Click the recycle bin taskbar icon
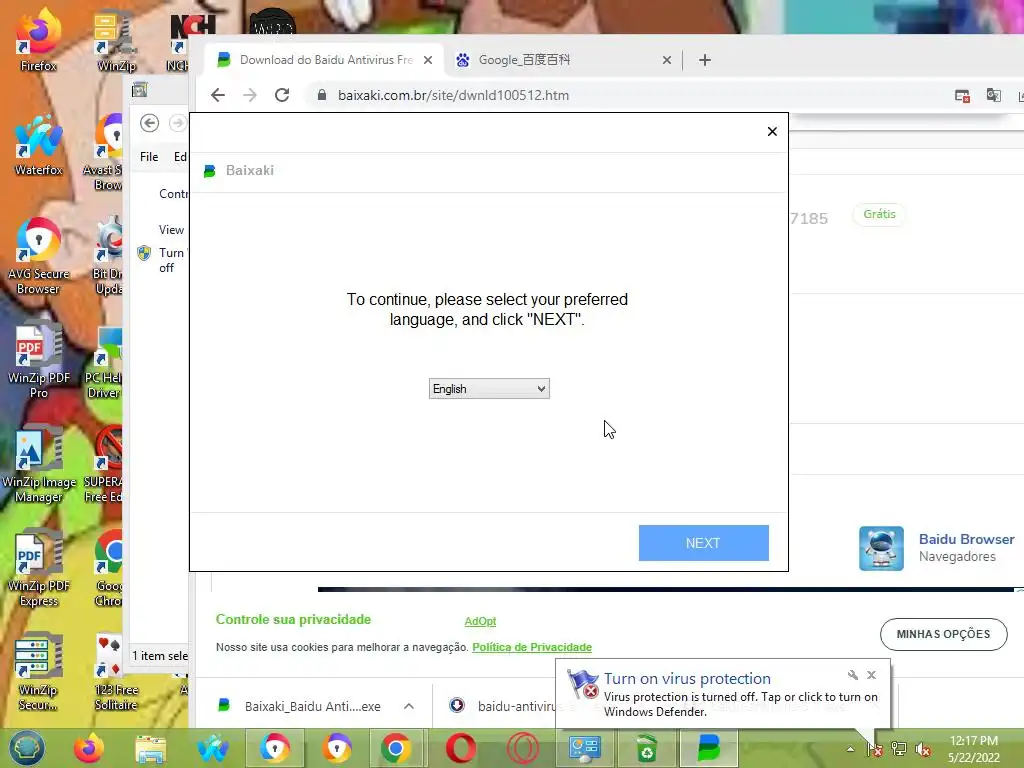This screenshot has height=768, width=1024. 647,748
